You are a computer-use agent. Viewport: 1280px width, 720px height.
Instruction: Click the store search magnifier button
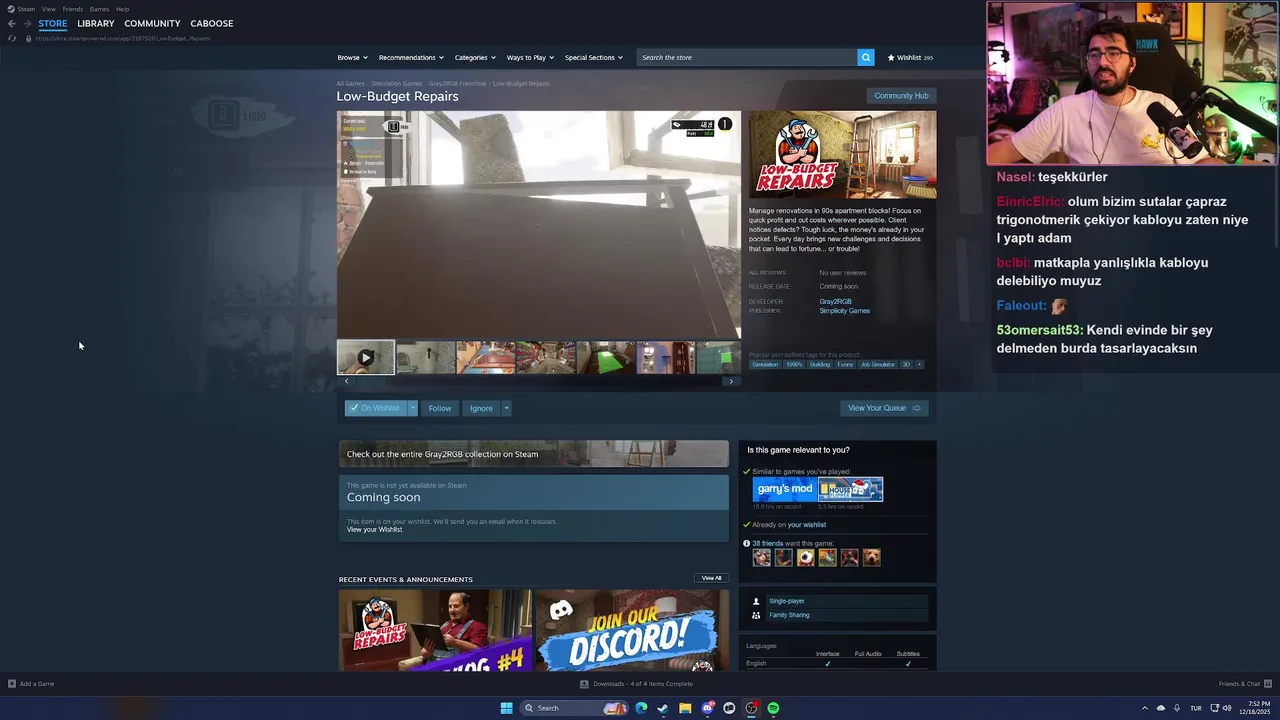(866, 57)
